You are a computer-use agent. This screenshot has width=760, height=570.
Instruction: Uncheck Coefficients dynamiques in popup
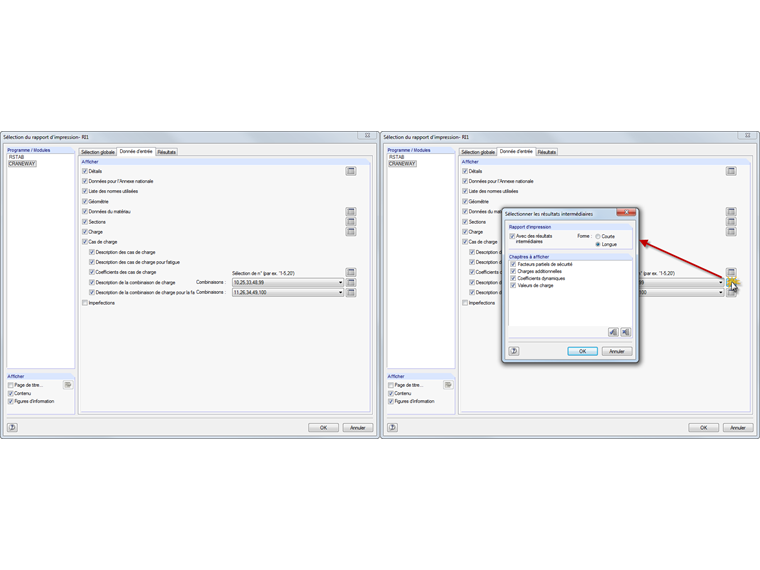click(x=513, y=279)
